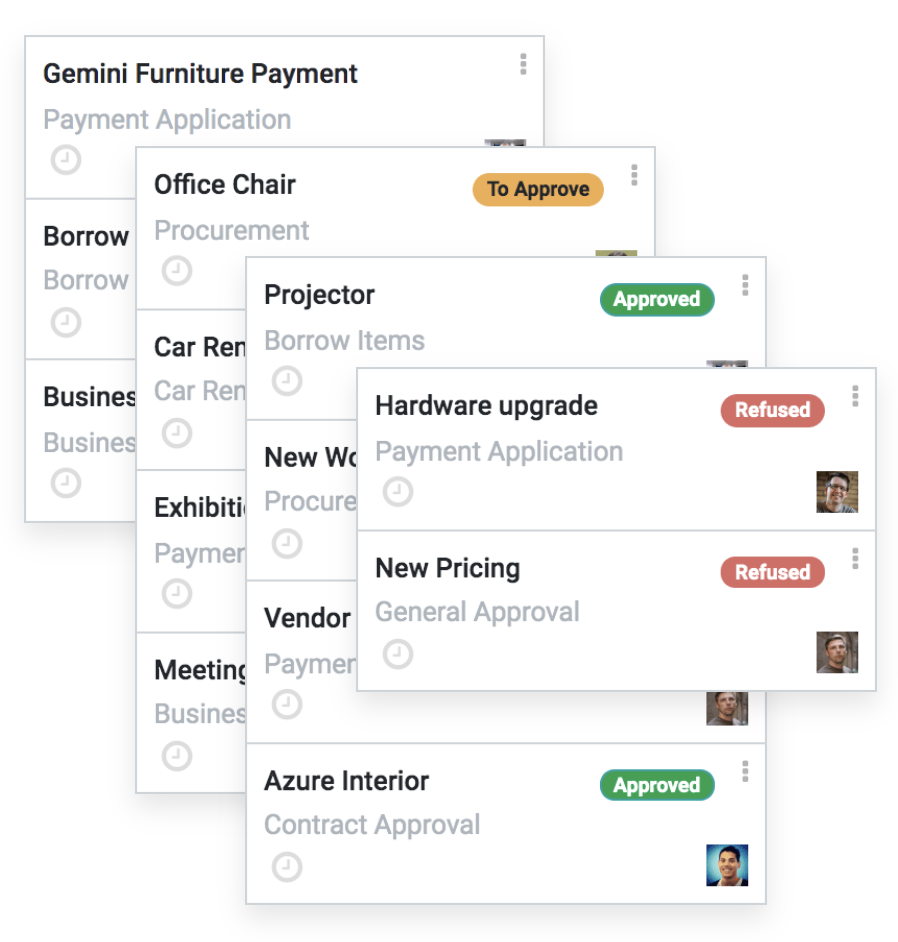Click user avatar on New Pricing card
898x942 pixels.
coord(837,652)
